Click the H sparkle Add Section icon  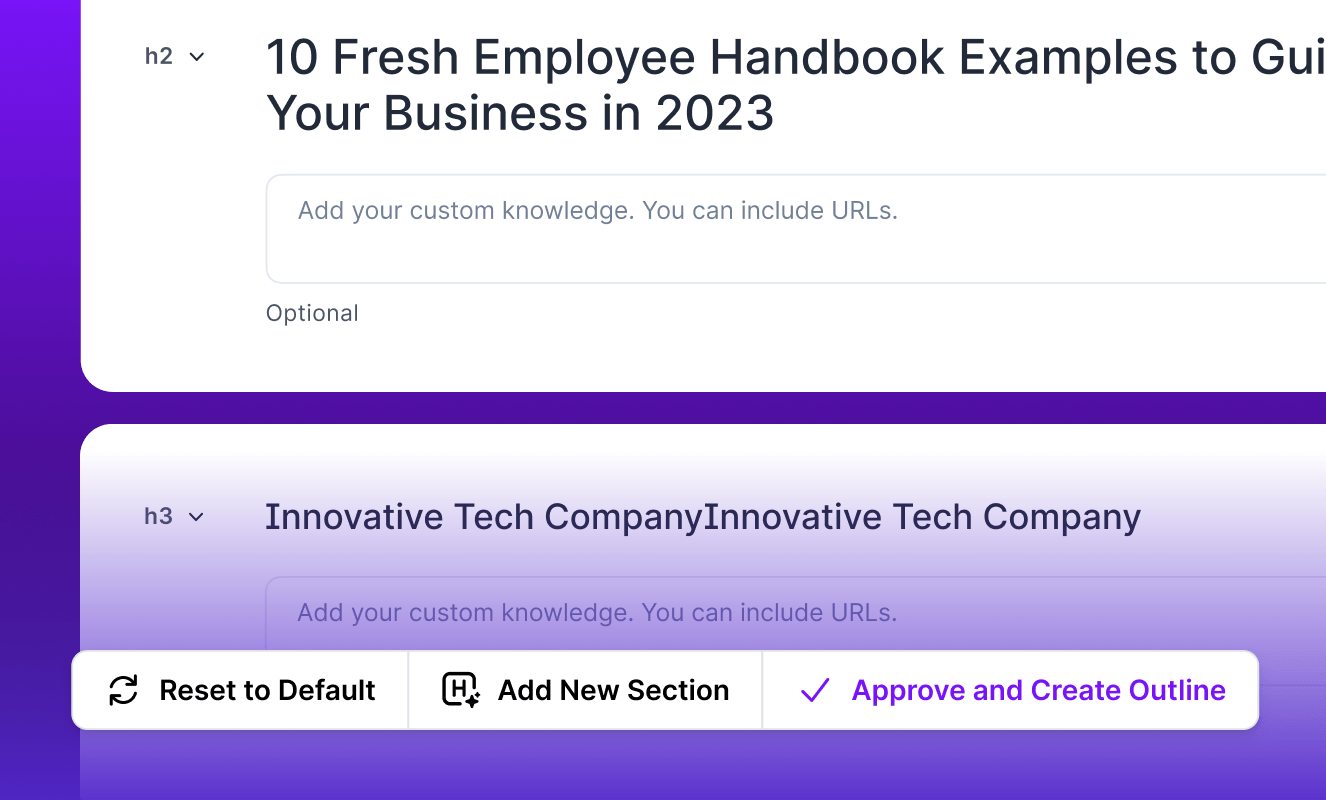point(460,690)
